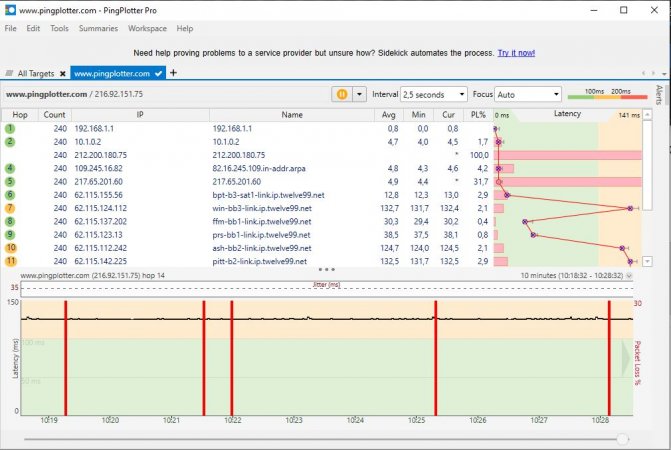
Task: Click the 100,0 packet loss value
Action: click(x=479, y=155)
